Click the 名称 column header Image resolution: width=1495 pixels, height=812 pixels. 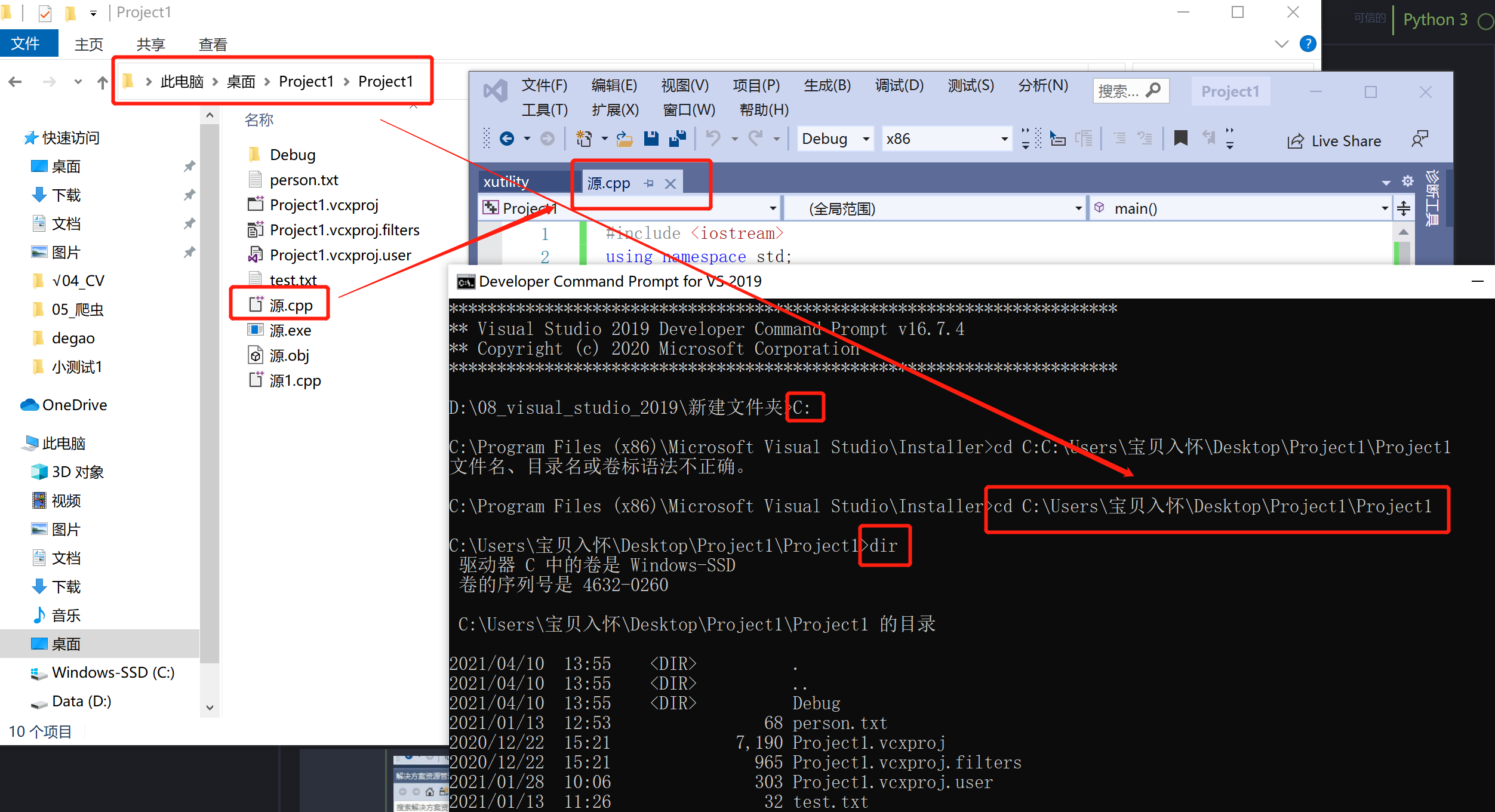point(259,120)
